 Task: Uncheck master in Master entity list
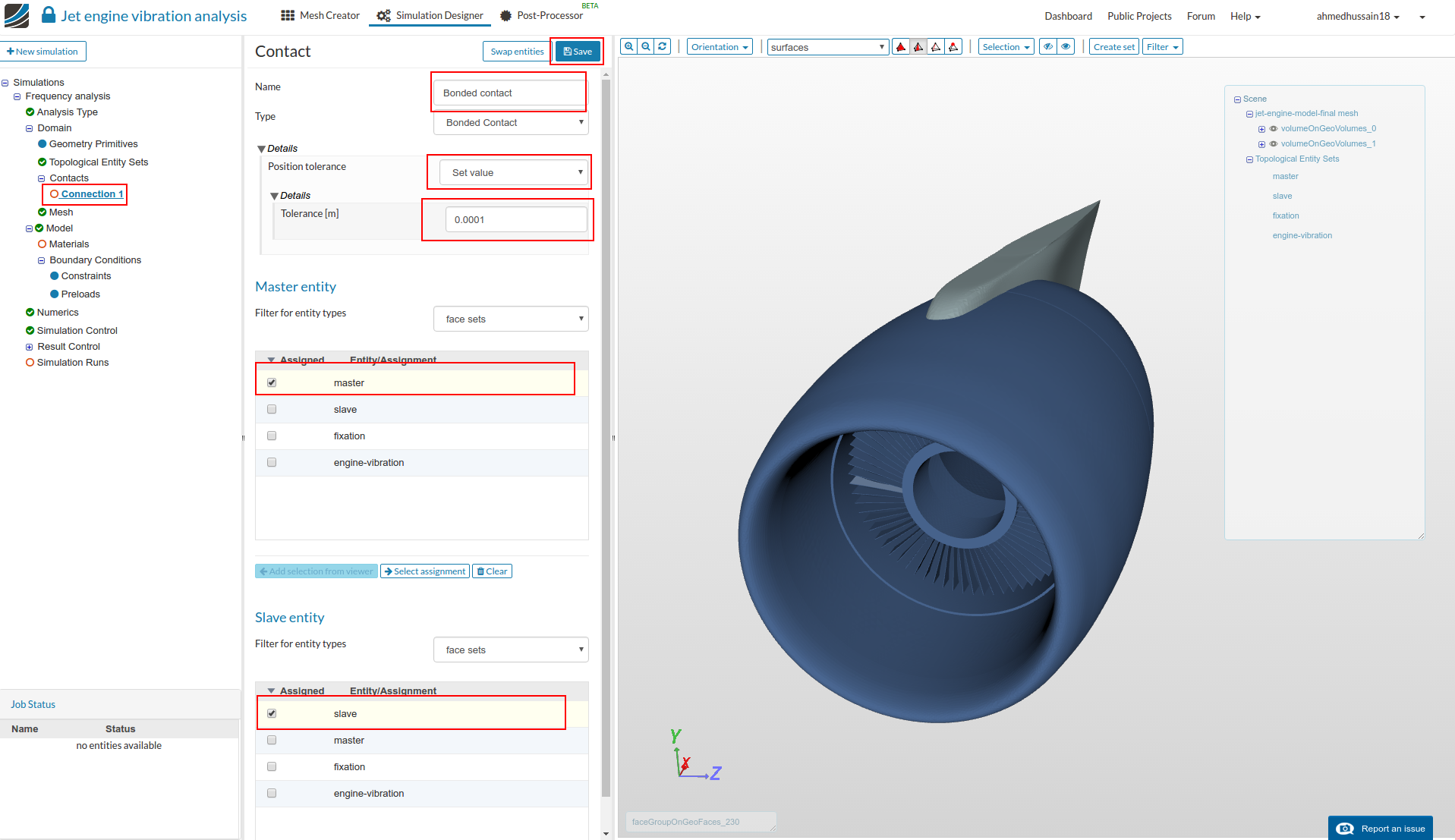click(272, 383)
